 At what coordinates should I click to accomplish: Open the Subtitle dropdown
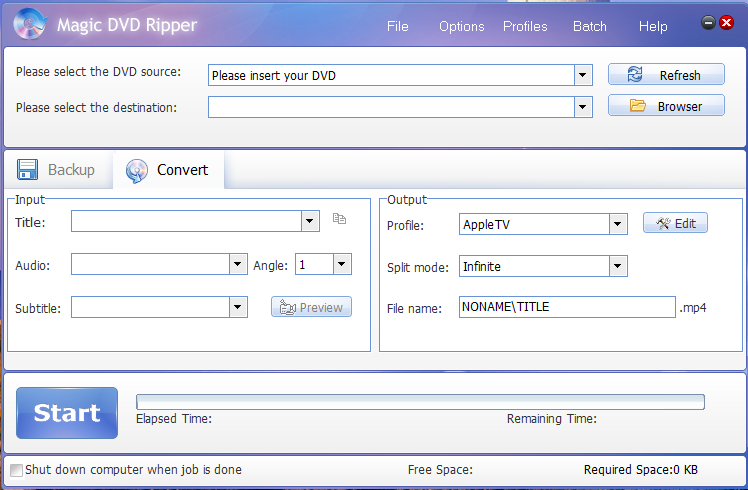238,307
